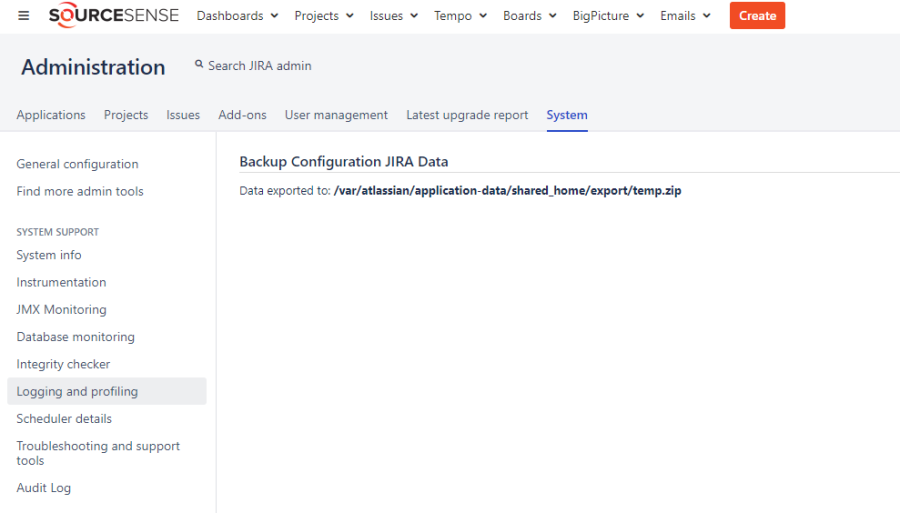This screenshot has width=900, height=513.
Task: Click the SYSTEM SUPPORT section label
Action: (x=57, y=232)
